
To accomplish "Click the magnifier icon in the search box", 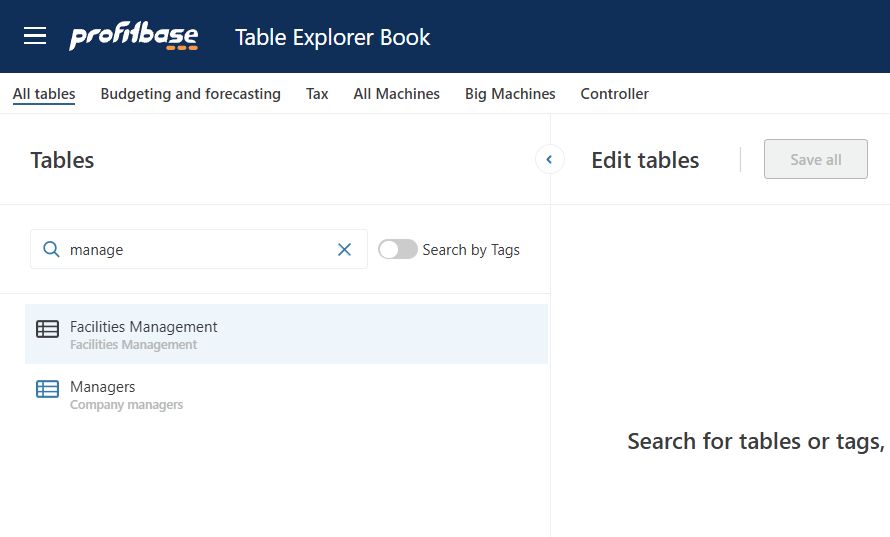I will (x=51, y=250).
